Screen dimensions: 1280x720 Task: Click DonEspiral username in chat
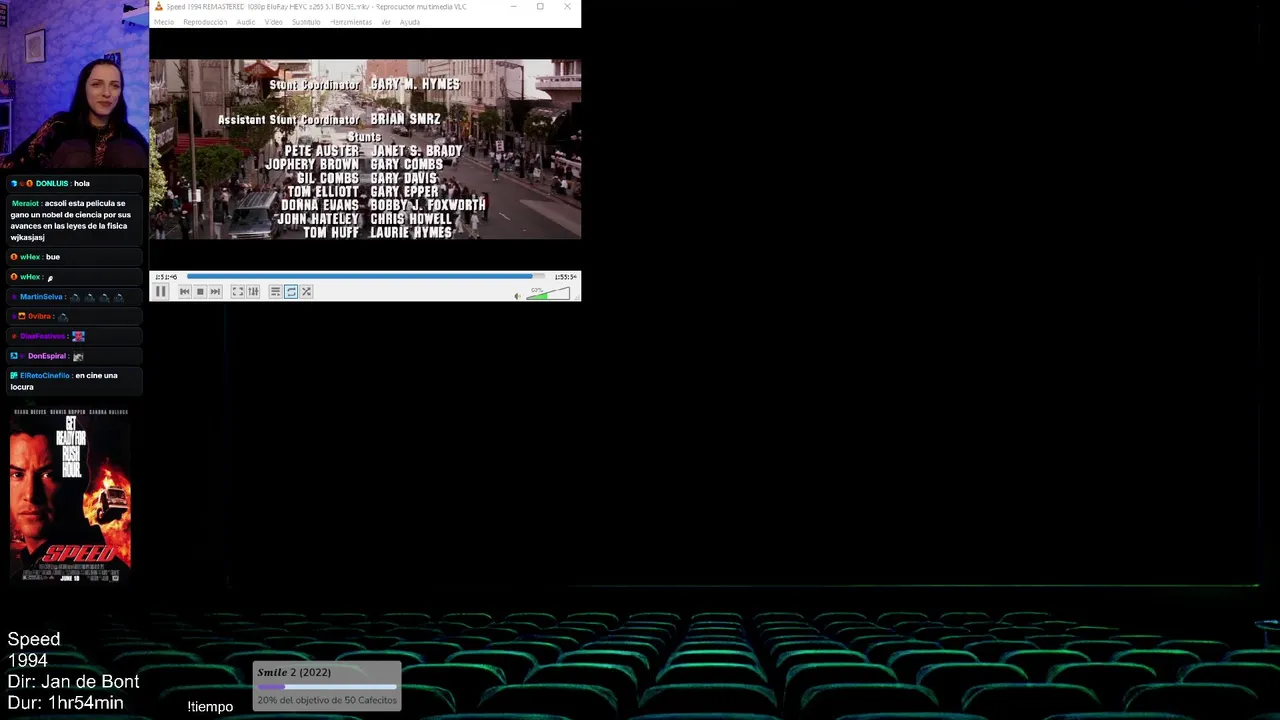(47, 356)
